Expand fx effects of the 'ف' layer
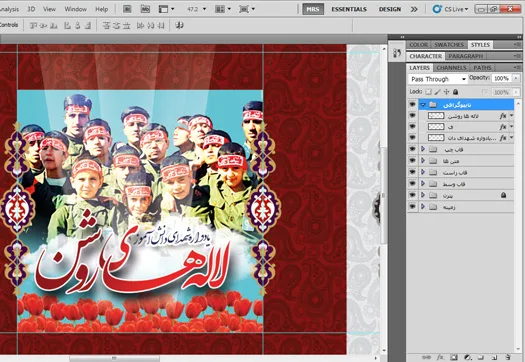This screenshot has width=525, height=362. coord(512,127)
